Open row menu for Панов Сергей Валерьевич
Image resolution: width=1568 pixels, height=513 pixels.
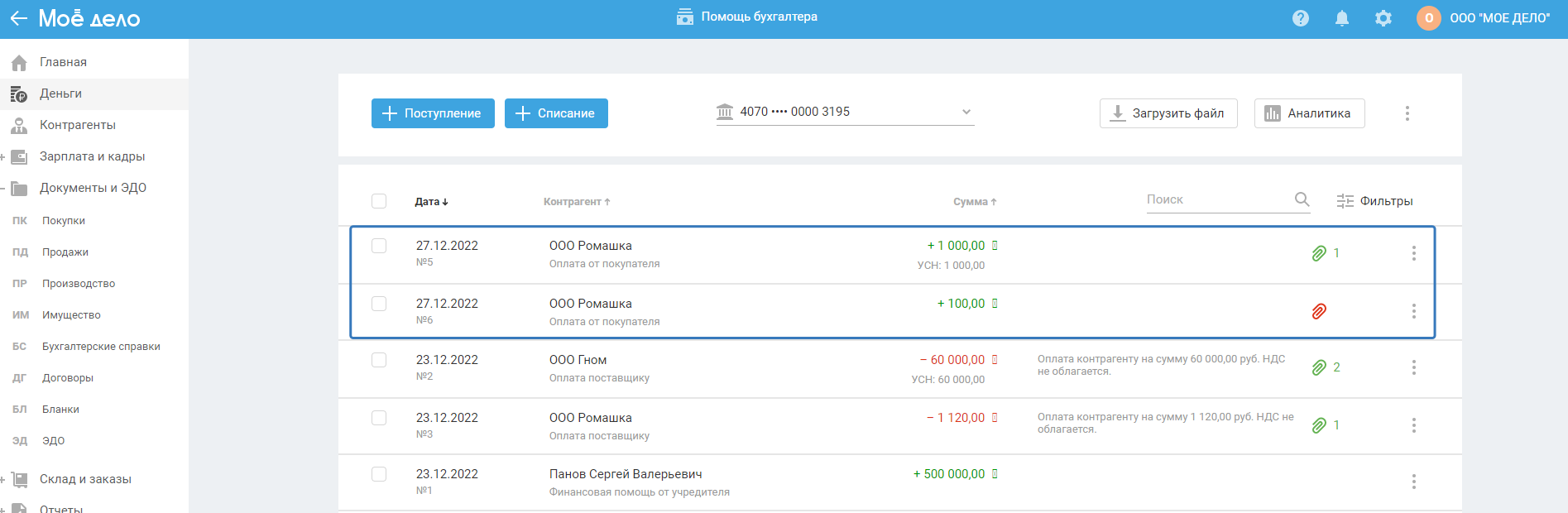click(1413, 481)
